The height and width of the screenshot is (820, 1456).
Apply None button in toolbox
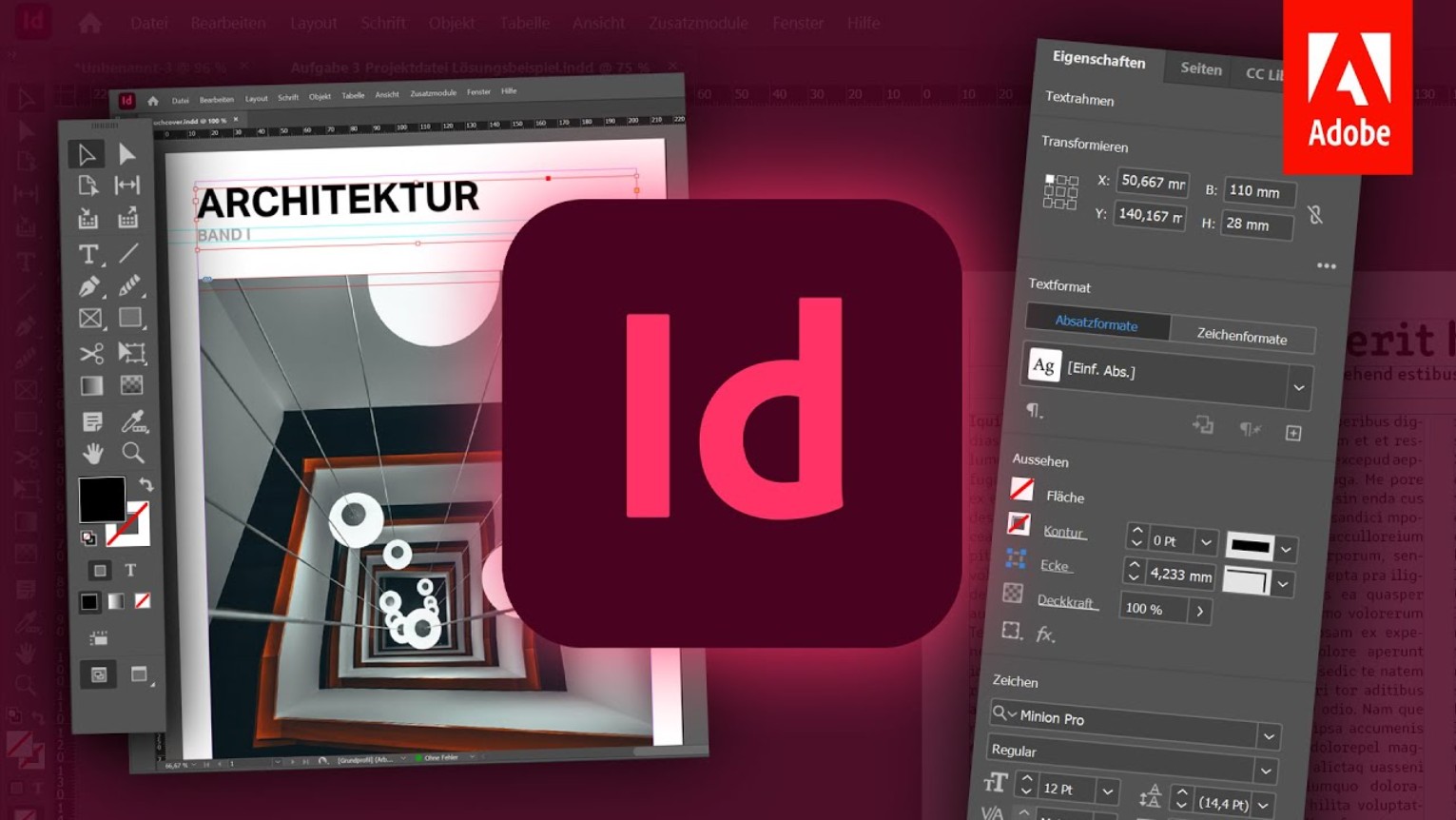[142, 600]
